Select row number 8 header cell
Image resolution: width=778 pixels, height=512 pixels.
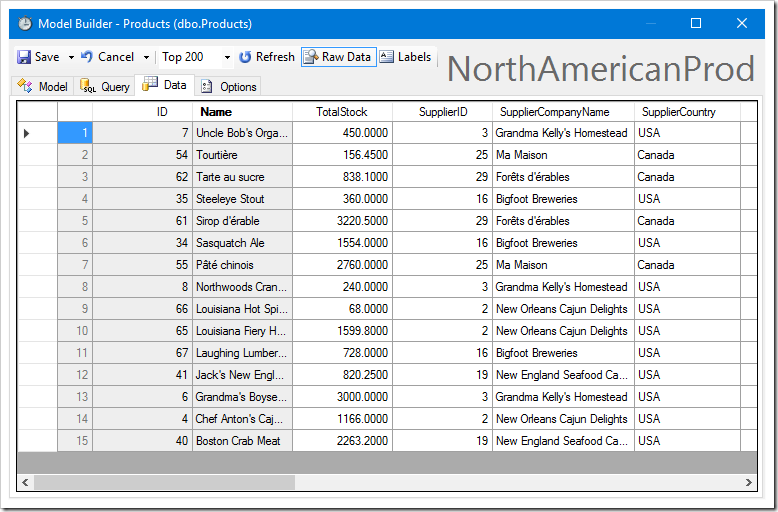75,287
